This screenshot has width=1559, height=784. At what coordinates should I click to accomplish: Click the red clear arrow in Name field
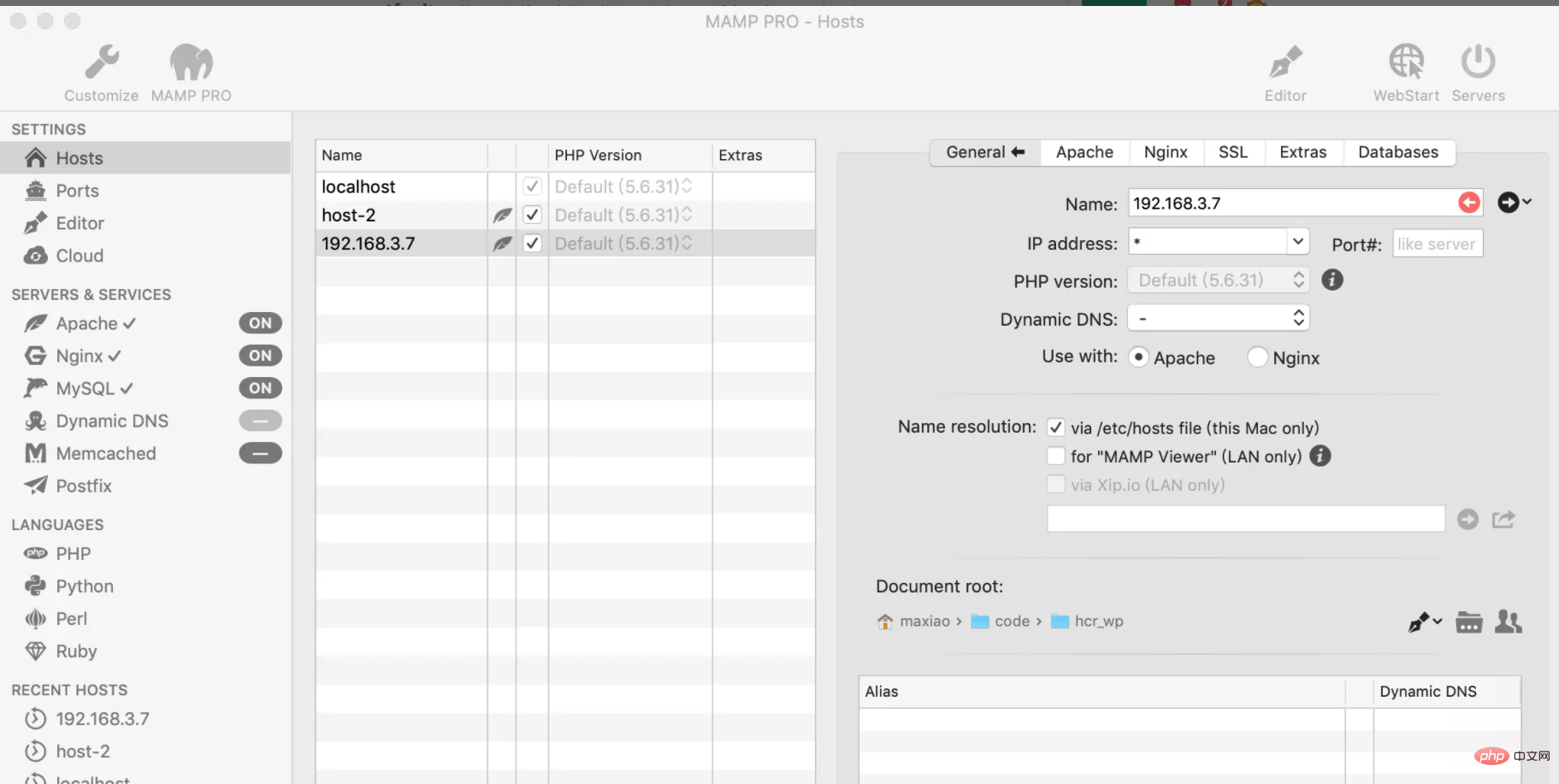pos(1468,203)
